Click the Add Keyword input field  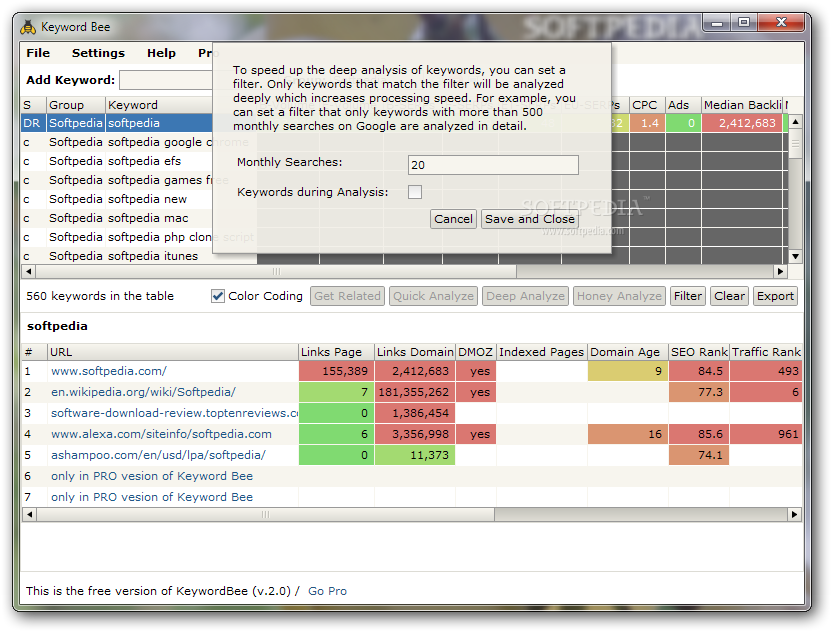pyautogui.click(x=166, y=80)
